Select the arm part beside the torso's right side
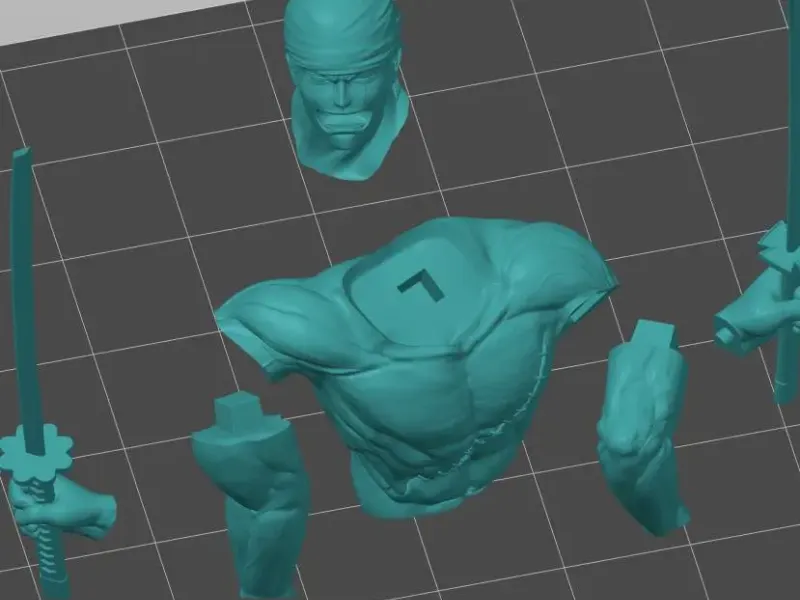Screen dimensions: 800x600 (643, 429)
